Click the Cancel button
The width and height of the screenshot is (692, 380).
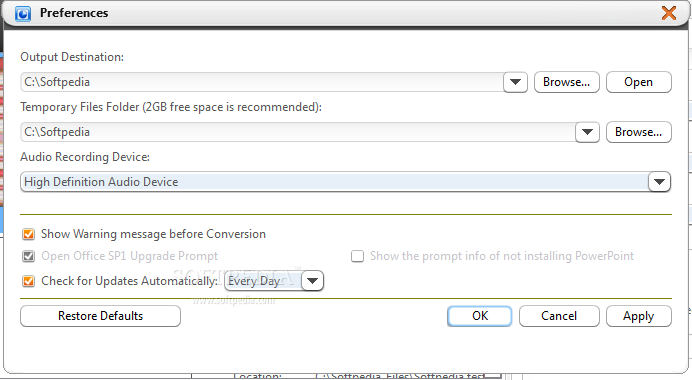[x=559, y=316]
